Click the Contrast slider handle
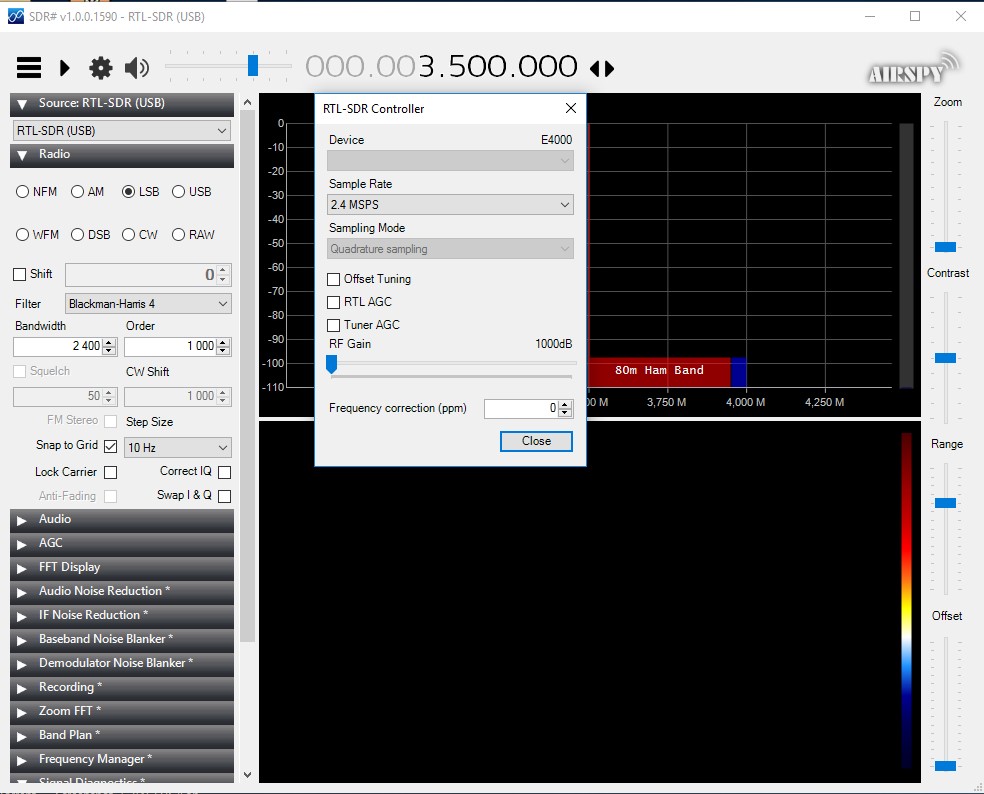984x794 pixels. (x=945, y=358)
